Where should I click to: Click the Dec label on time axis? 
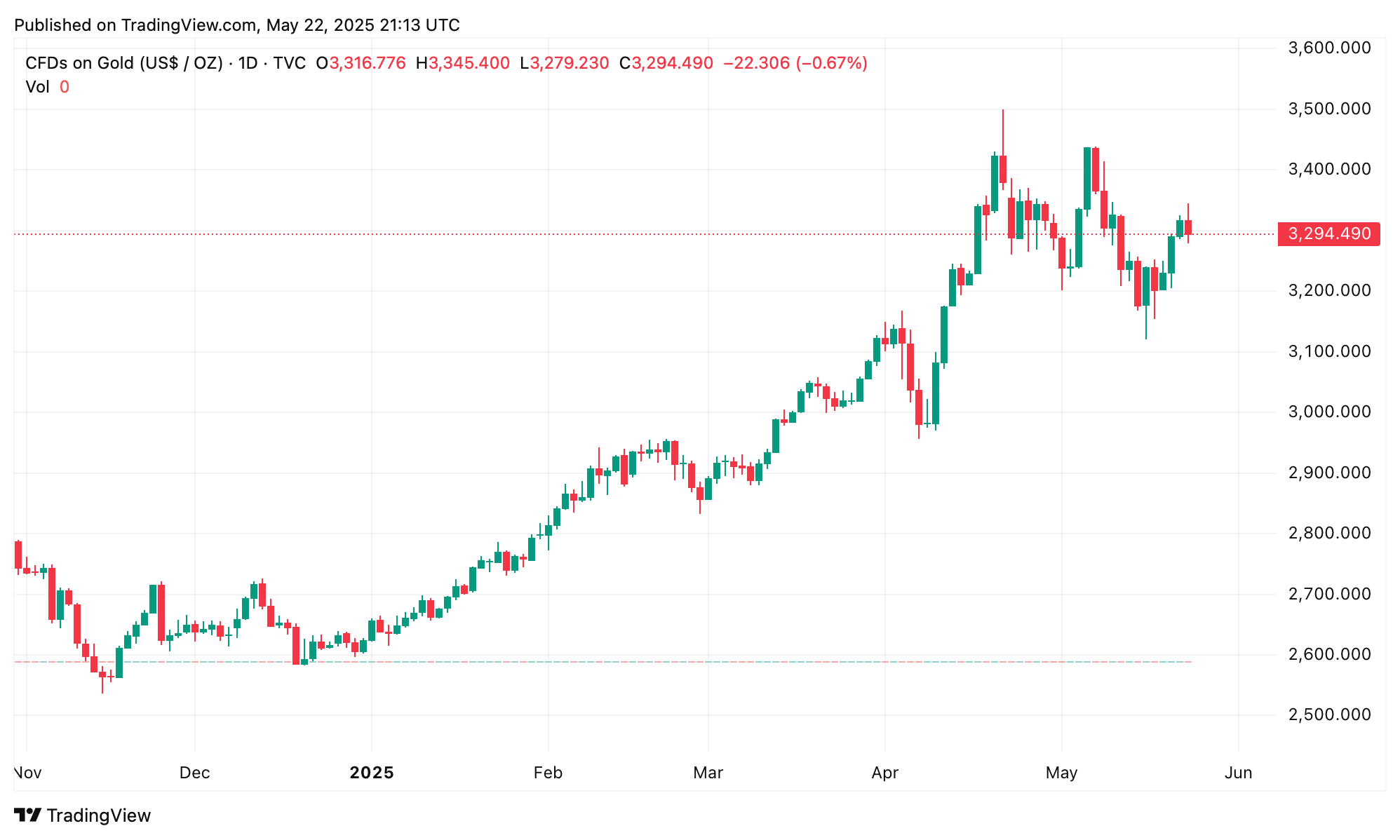coord(194,773)
